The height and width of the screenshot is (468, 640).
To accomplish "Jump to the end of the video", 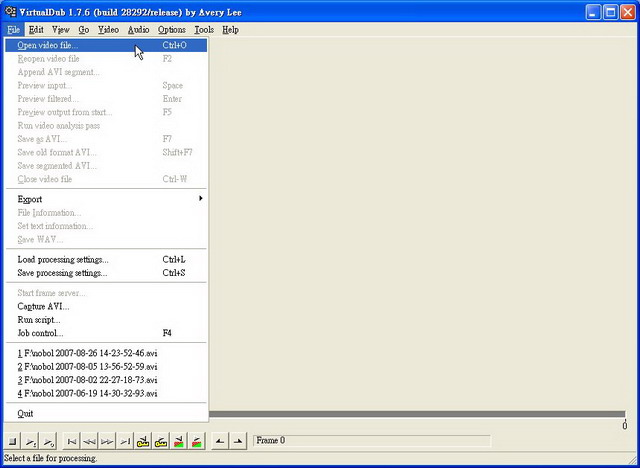I will (x=125, y=441).
